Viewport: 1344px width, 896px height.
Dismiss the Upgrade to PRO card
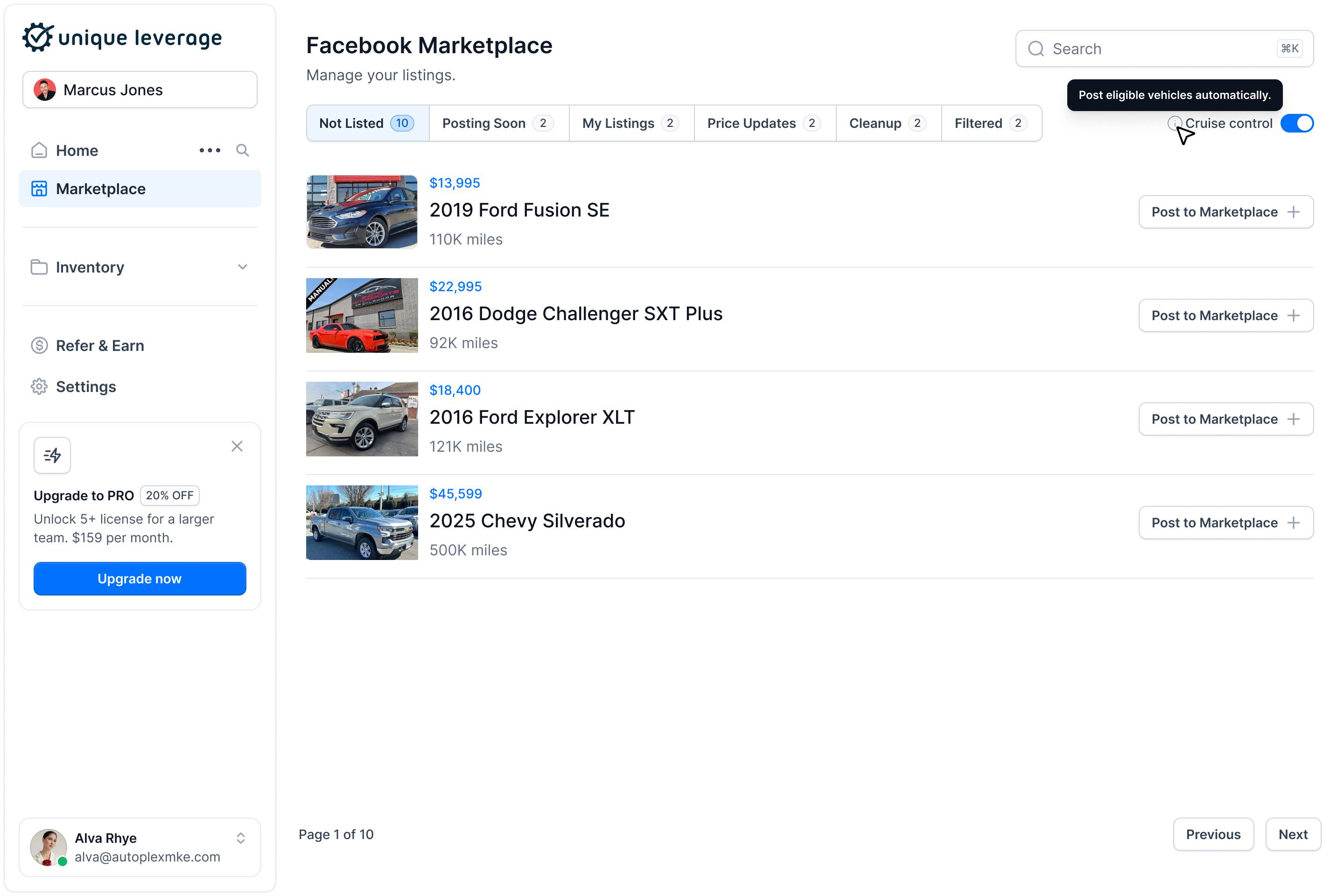[x=237, y=446]
